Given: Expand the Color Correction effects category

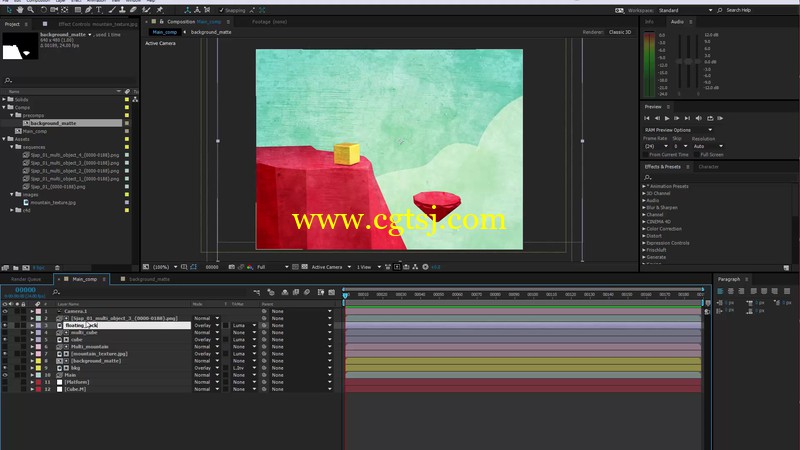Looking at the screenshot, I should click(644, 229).
